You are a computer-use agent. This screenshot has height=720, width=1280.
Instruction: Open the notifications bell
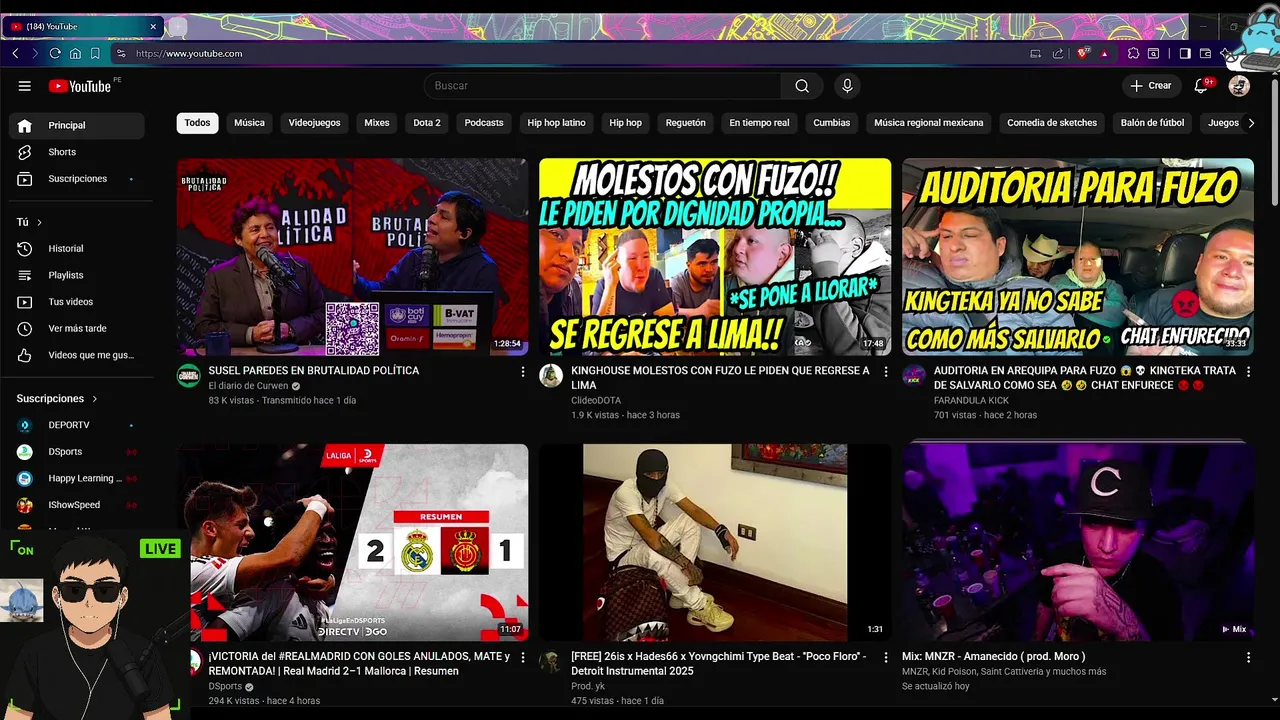tap(1201, 86)
